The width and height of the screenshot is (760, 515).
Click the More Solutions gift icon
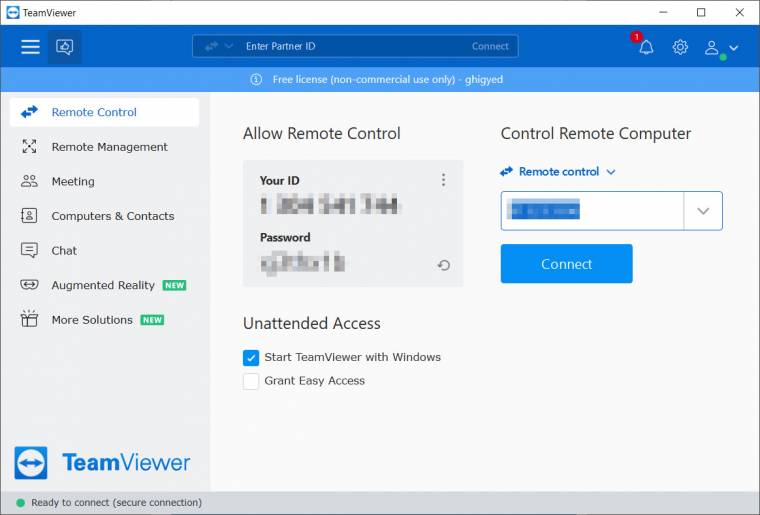[29, 319]
